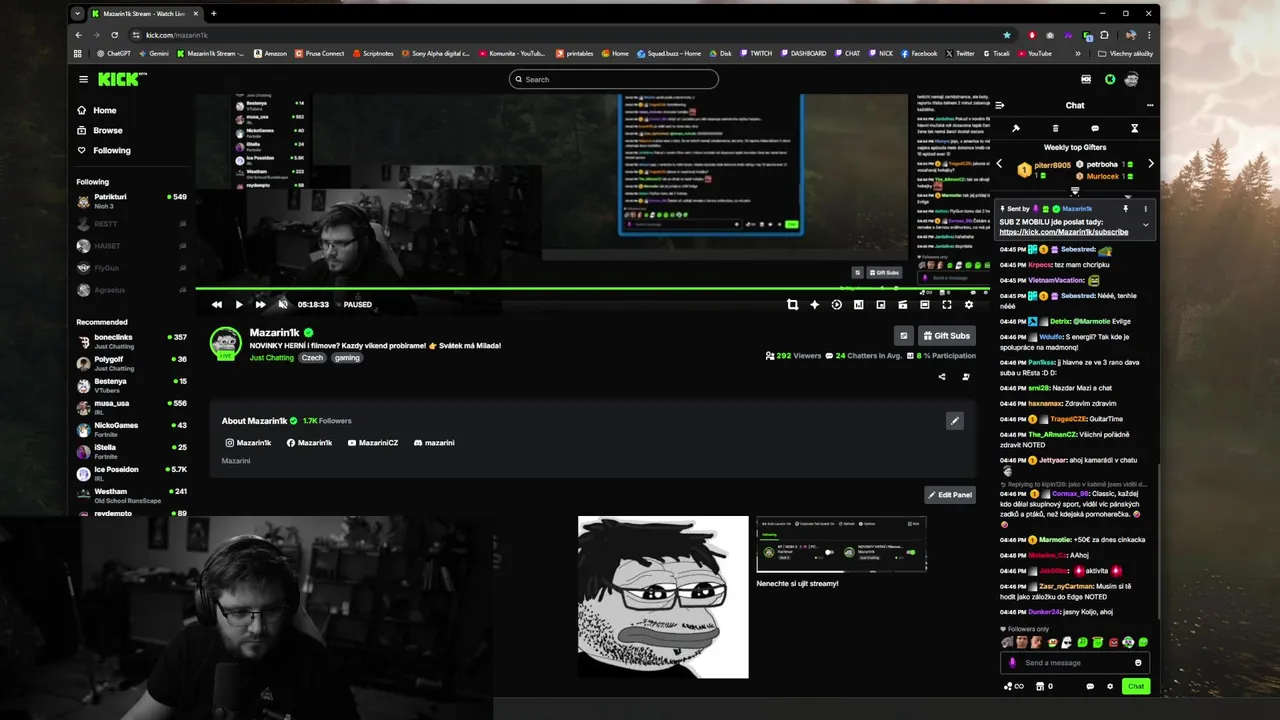Share the stream via share icon
1280x720 pixels.
[x=942, y=377]
